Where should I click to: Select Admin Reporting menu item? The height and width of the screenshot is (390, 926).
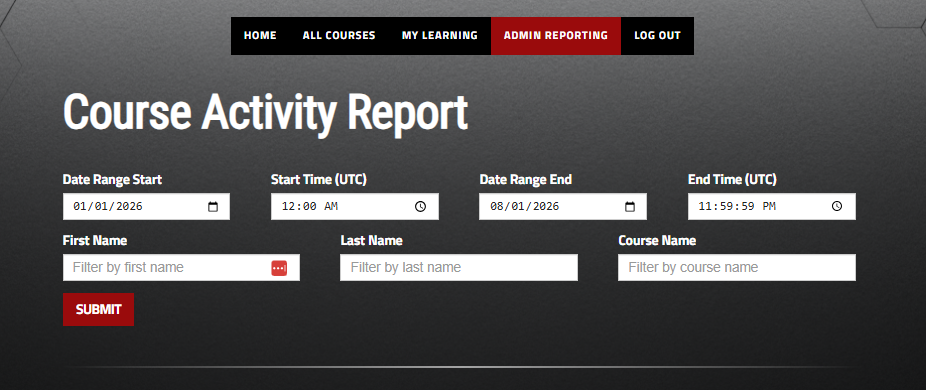pyautogui.click(x=556, y=35)
